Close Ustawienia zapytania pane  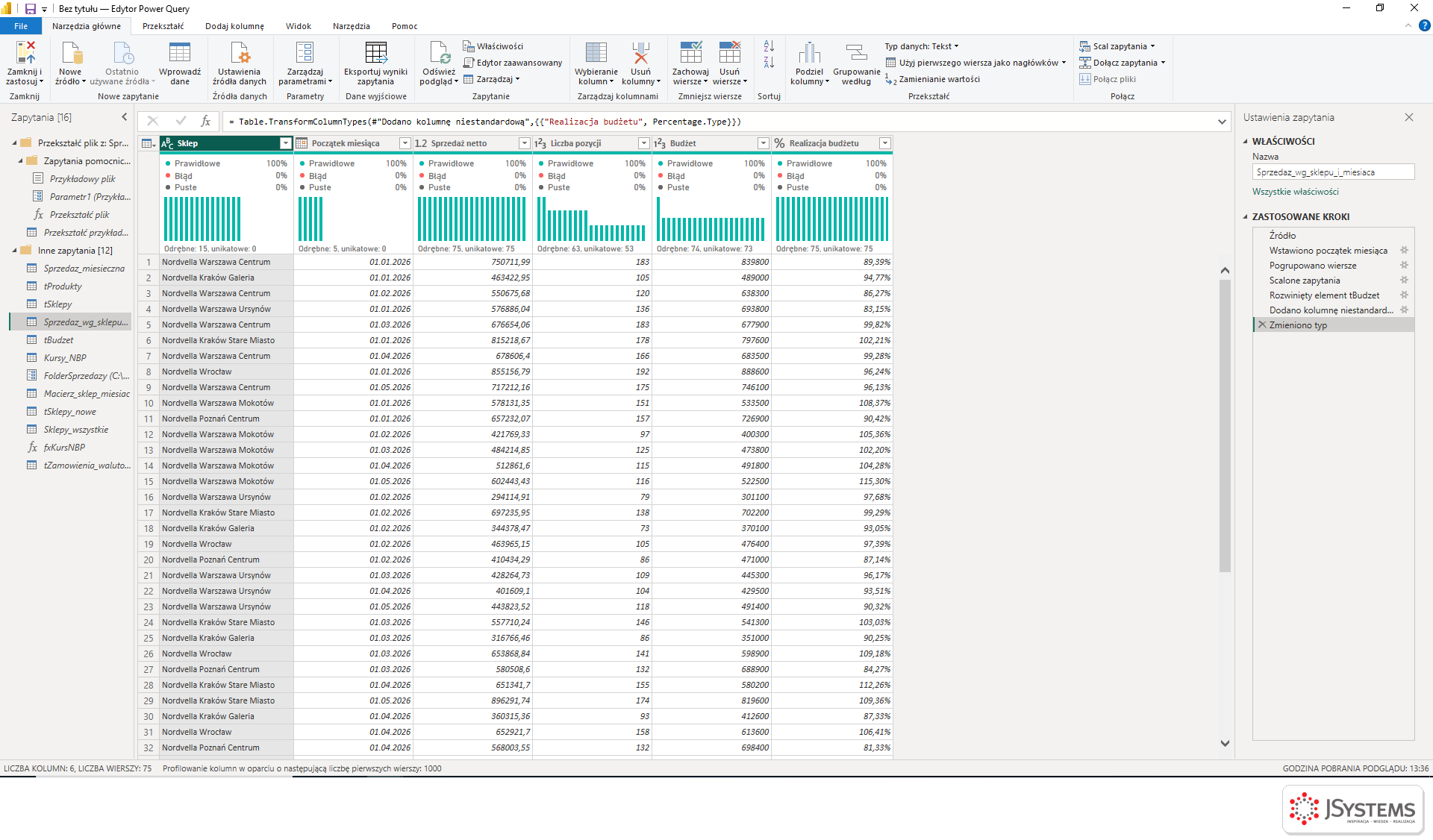[x=1409, y=117]
